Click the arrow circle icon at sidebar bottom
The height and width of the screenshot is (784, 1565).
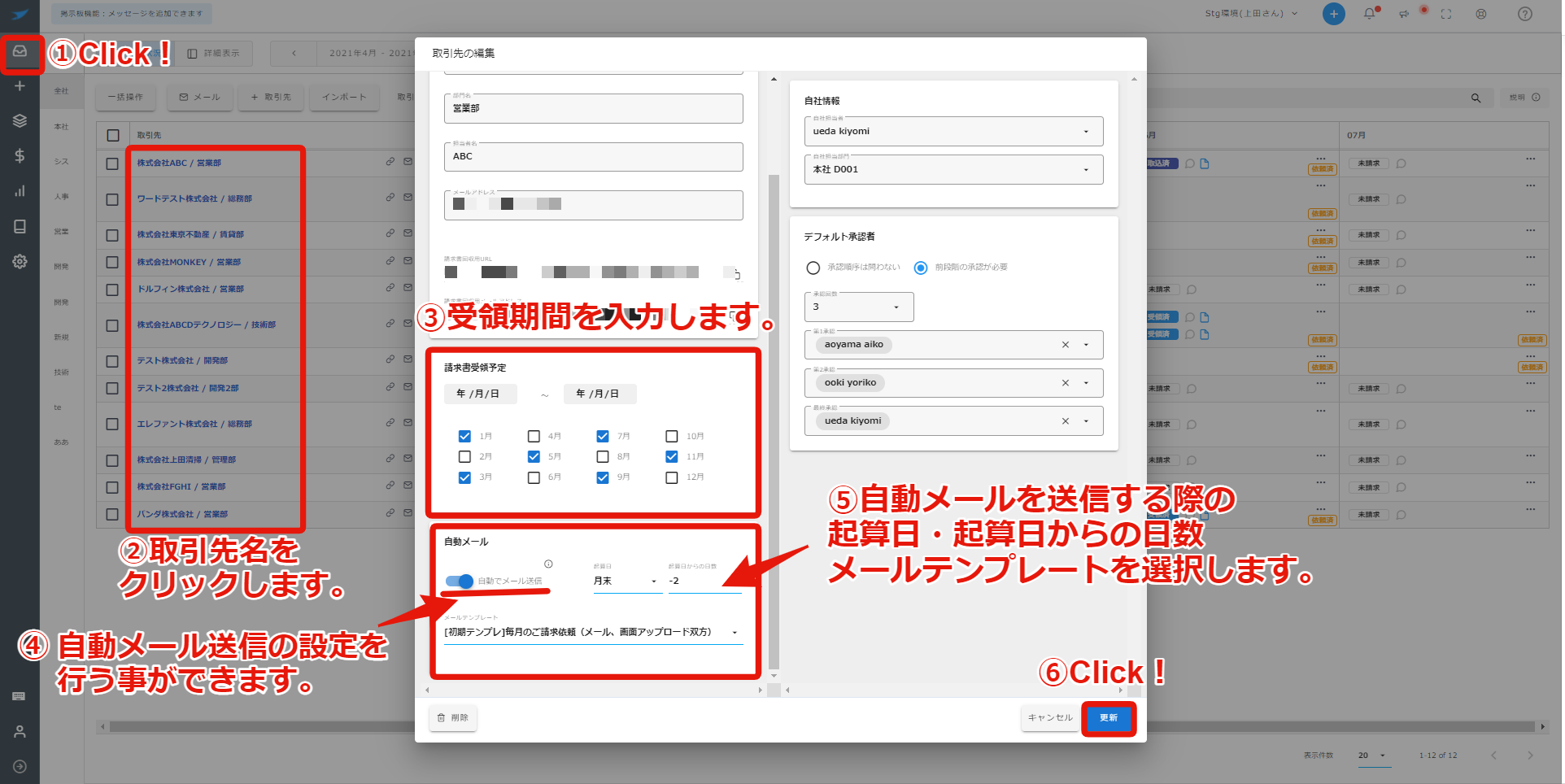coord(20,766)
